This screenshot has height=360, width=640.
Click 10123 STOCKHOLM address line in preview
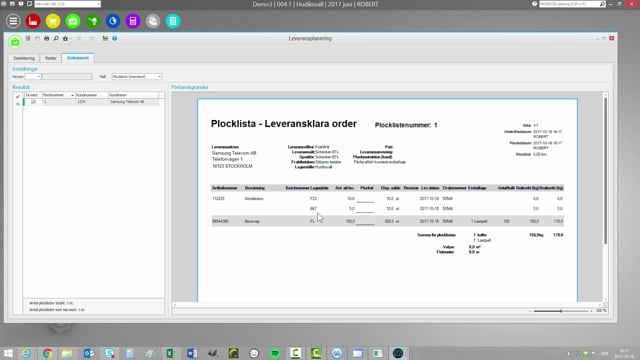232,166
